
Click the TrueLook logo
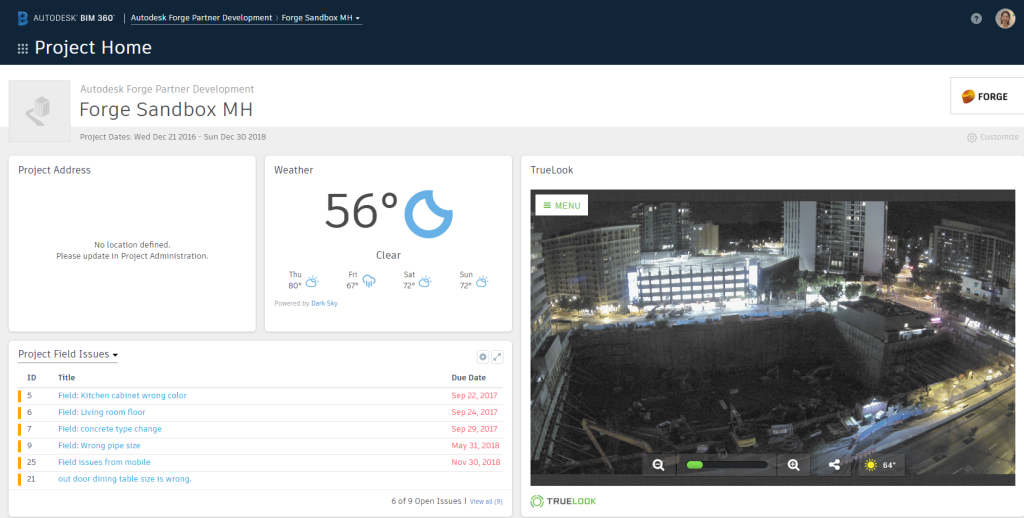563,501
